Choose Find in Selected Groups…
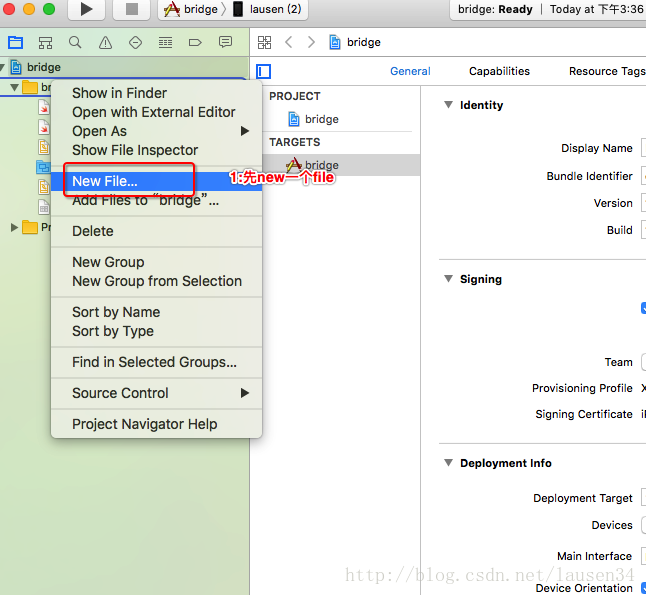Image resolution: width=646 pixels, height=595 pixels. pyautogui.click(x=157, y=362)
